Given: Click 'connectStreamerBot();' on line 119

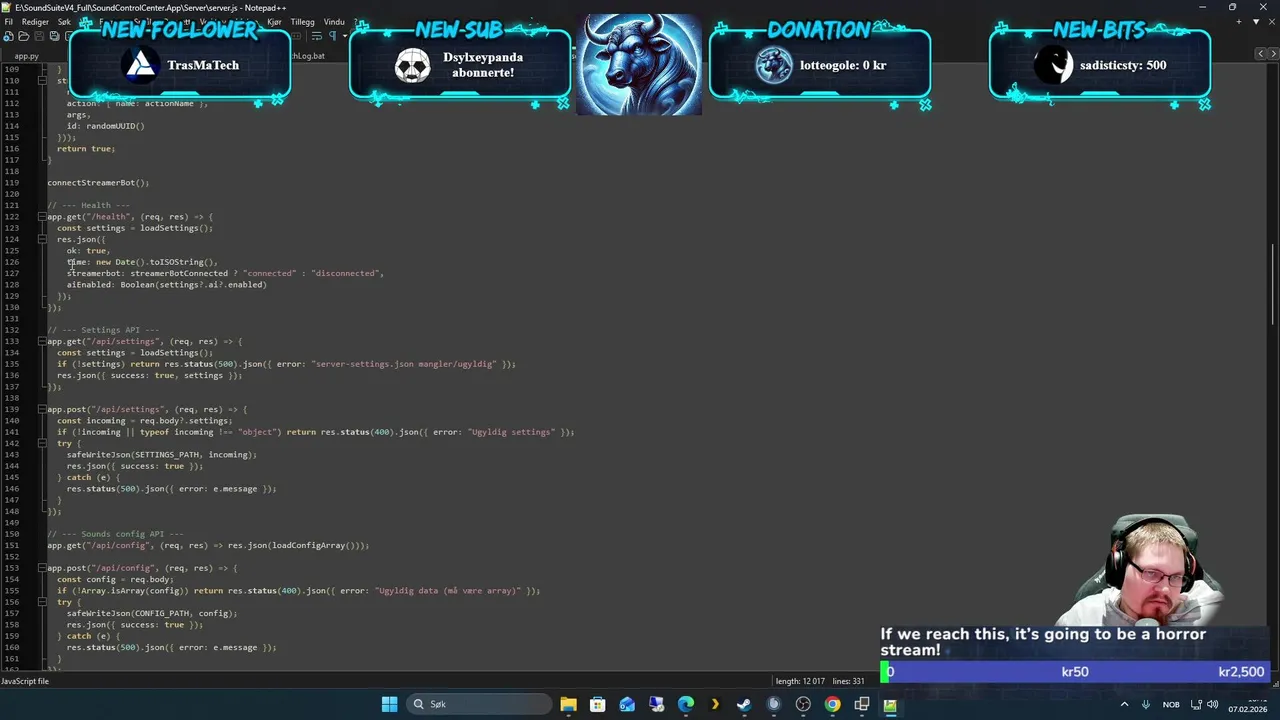Looking at the screenshot, I should click(x=98, y=183).
